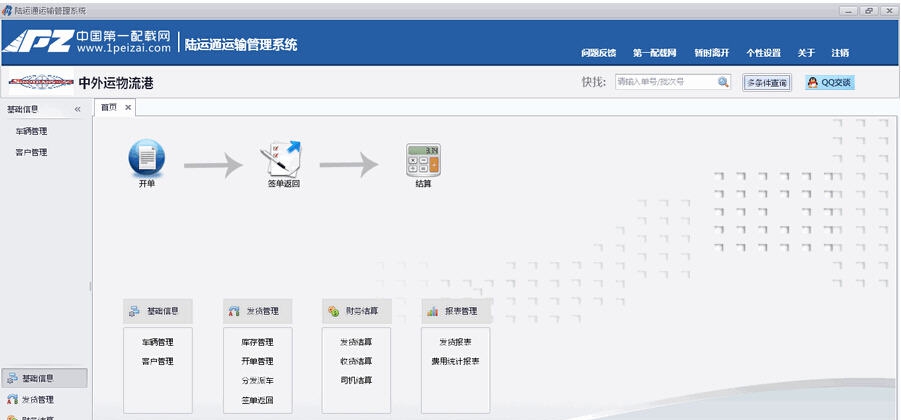This screenshot has height=420, width=901.
Task: Open the 报表管理 card header on the home page
Action: (x=456, y=311)
